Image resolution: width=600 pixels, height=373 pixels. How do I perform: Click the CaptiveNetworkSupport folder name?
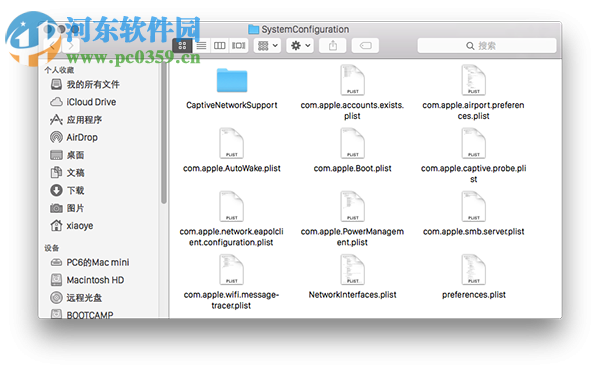232,105
